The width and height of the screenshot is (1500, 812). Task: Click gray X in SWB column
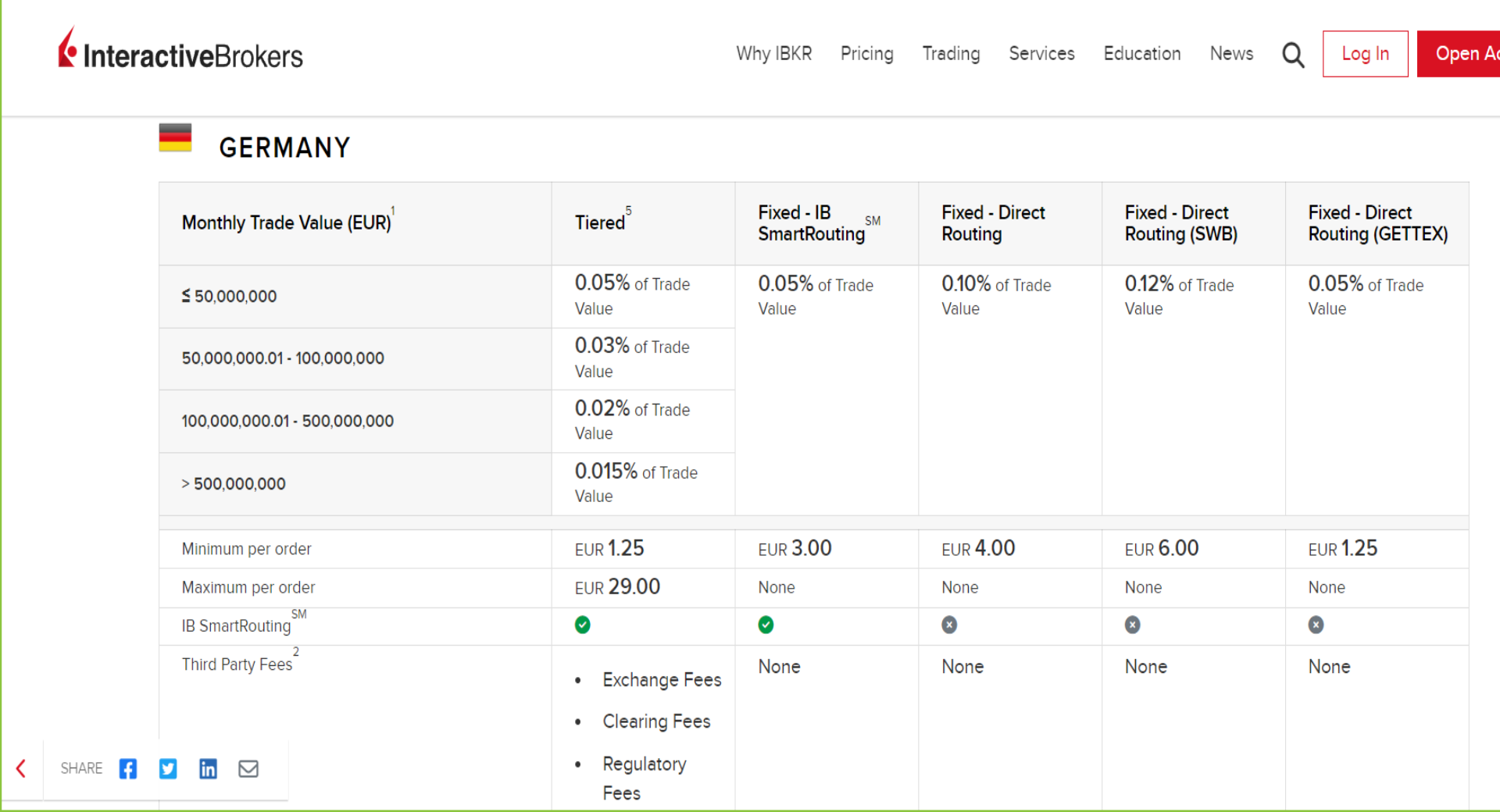[x=1132, y=625]
